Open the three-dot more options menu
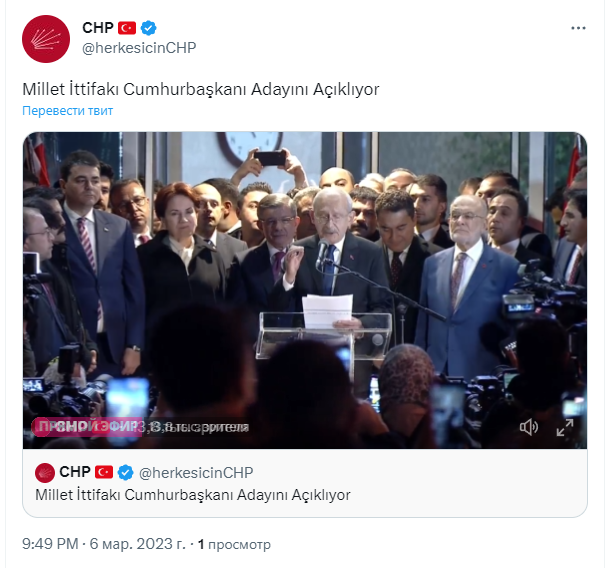 [578, 28]
